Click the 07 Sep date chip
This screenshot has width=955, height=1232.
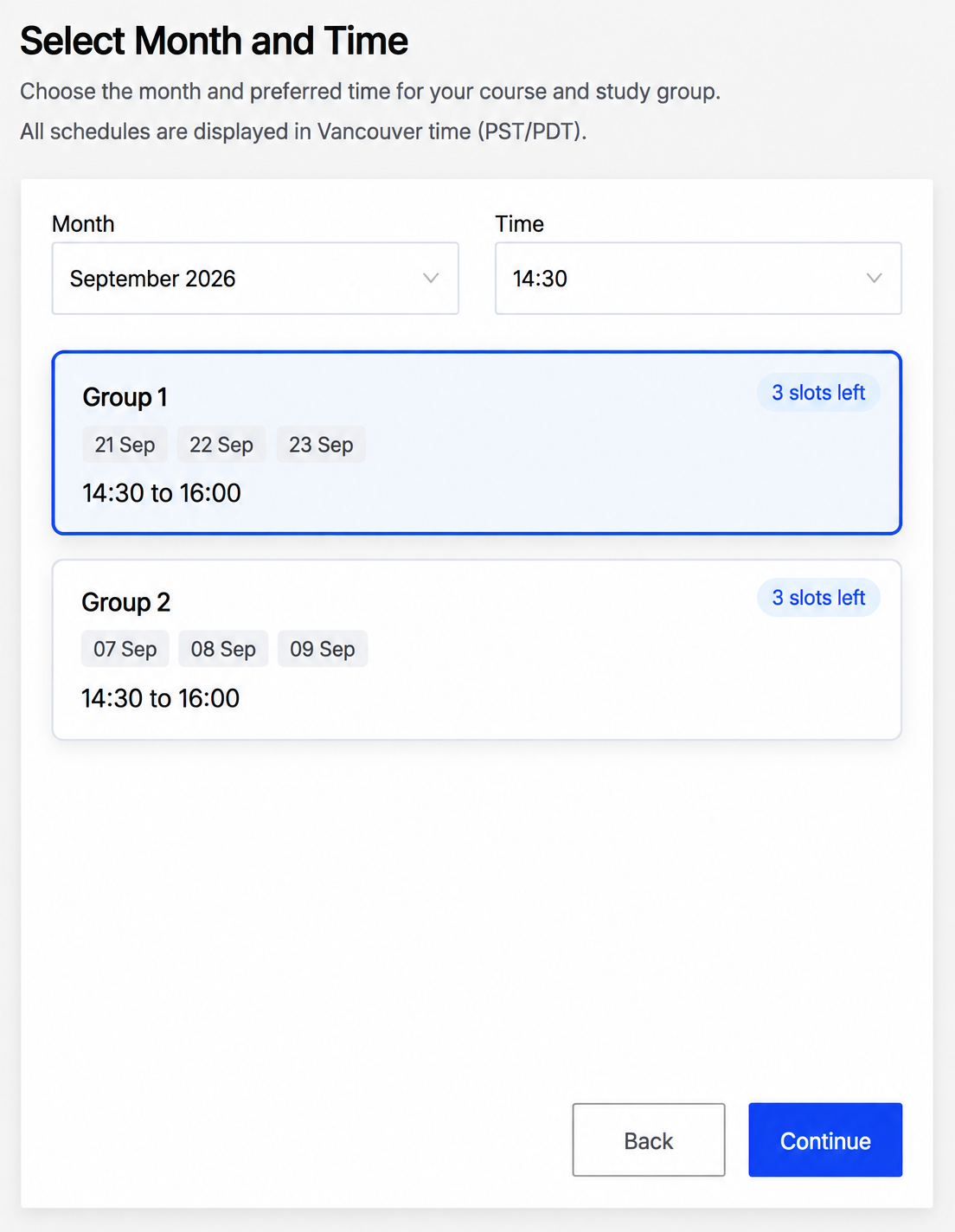[x=125, y=649]
